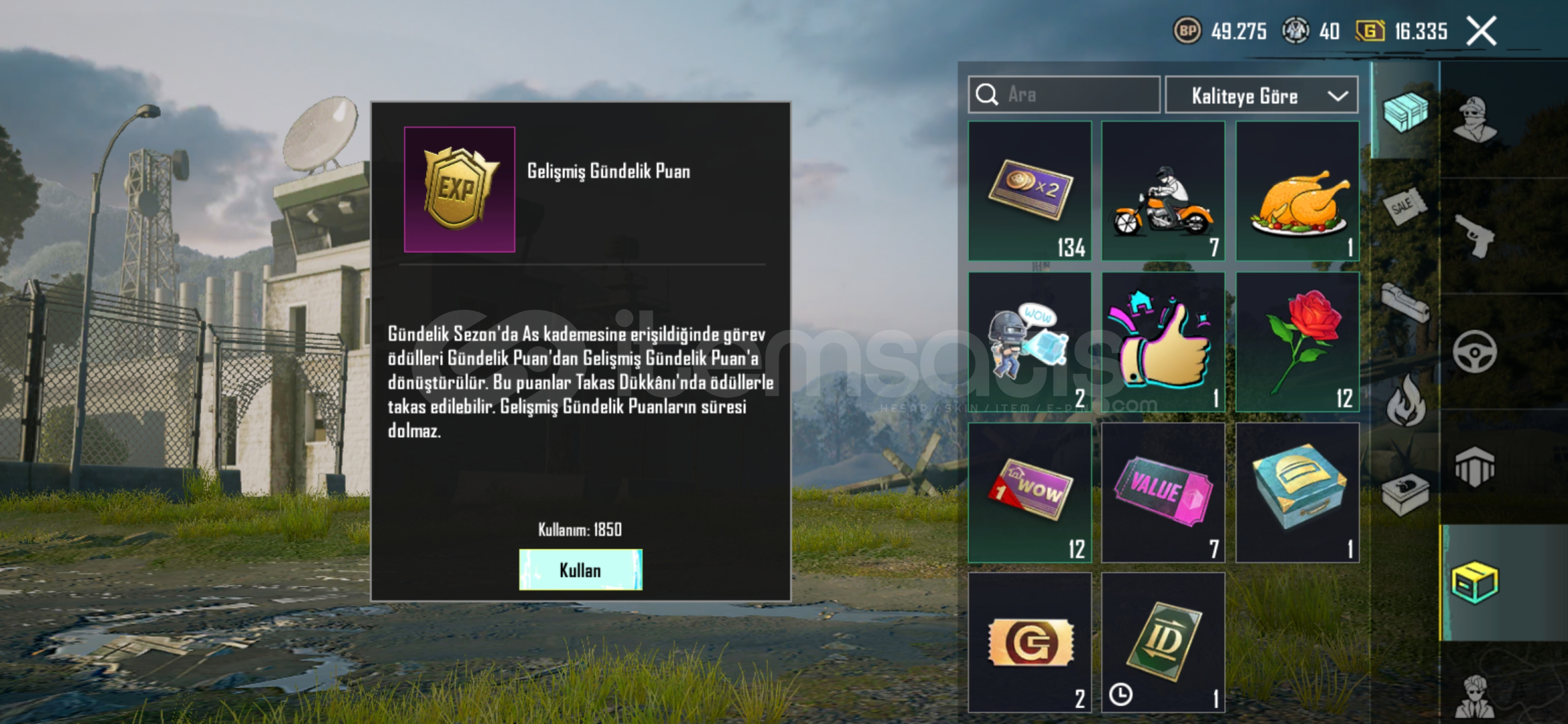Select the green ID card item
This screenshot has height=724, width=1568.
click(x=1163, y=642)
